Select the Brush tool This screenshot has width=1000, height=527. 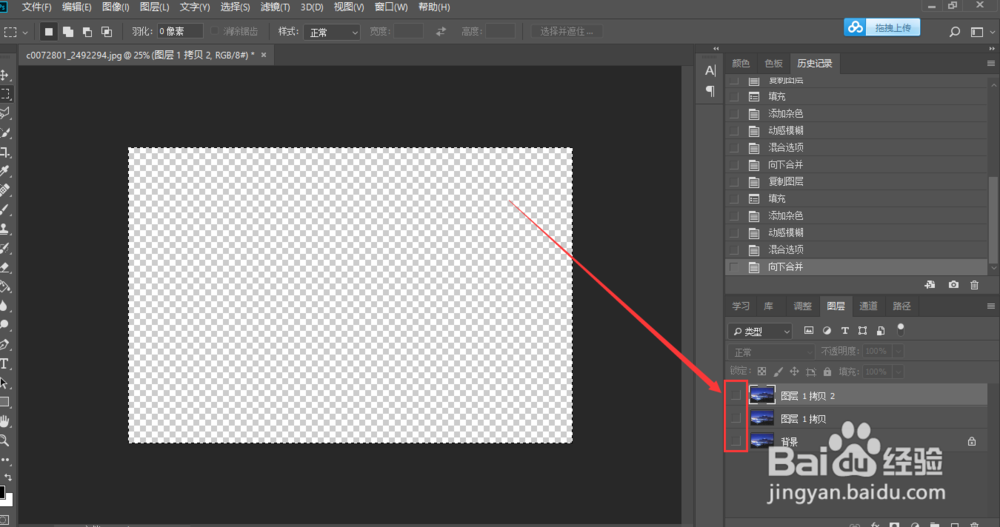point(4,209)
